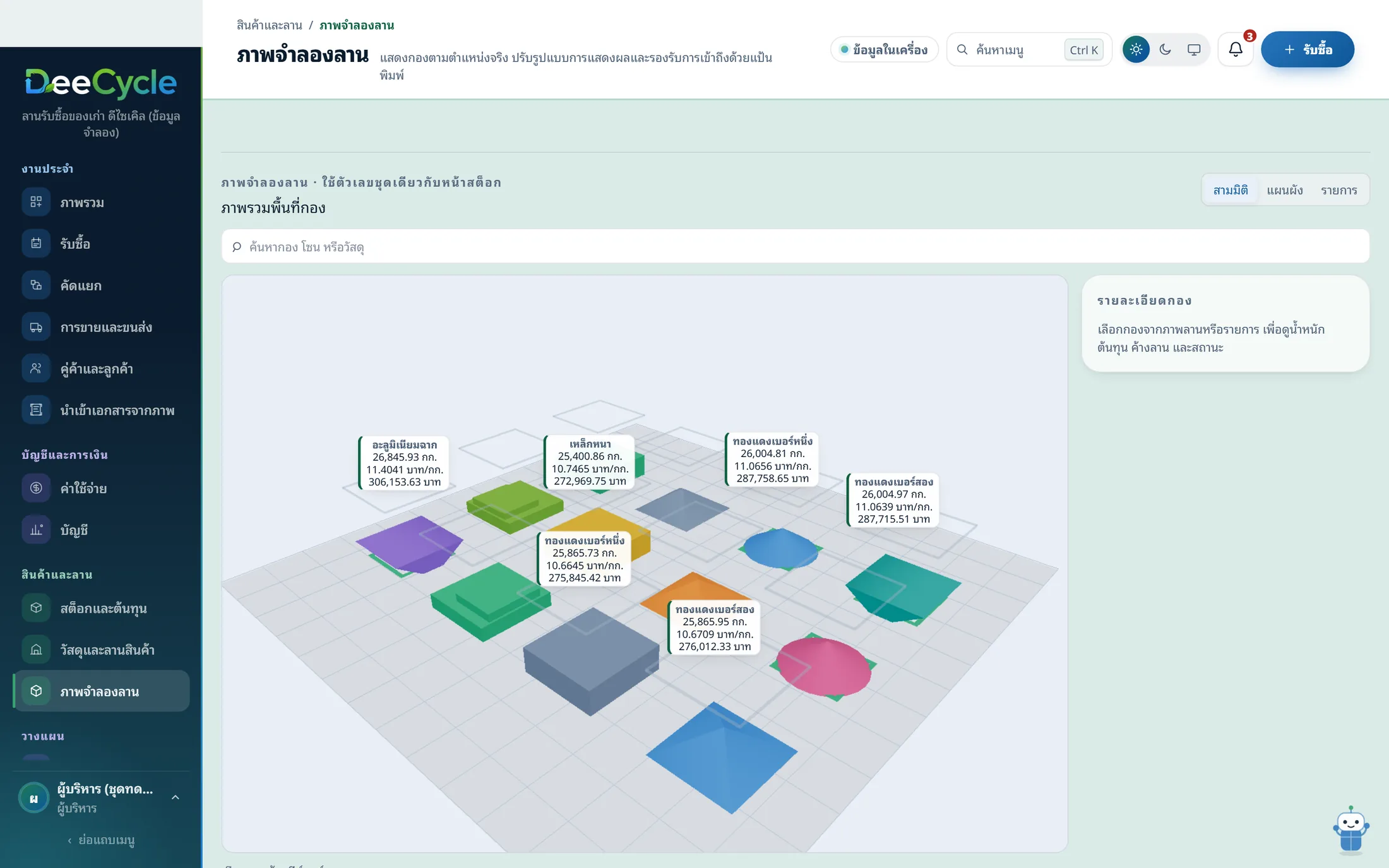The width and height of the screenshot is (1389, 868).
Task: Collapse sidebar with ย่อแถบเมนู
Action: coord(101,840)
